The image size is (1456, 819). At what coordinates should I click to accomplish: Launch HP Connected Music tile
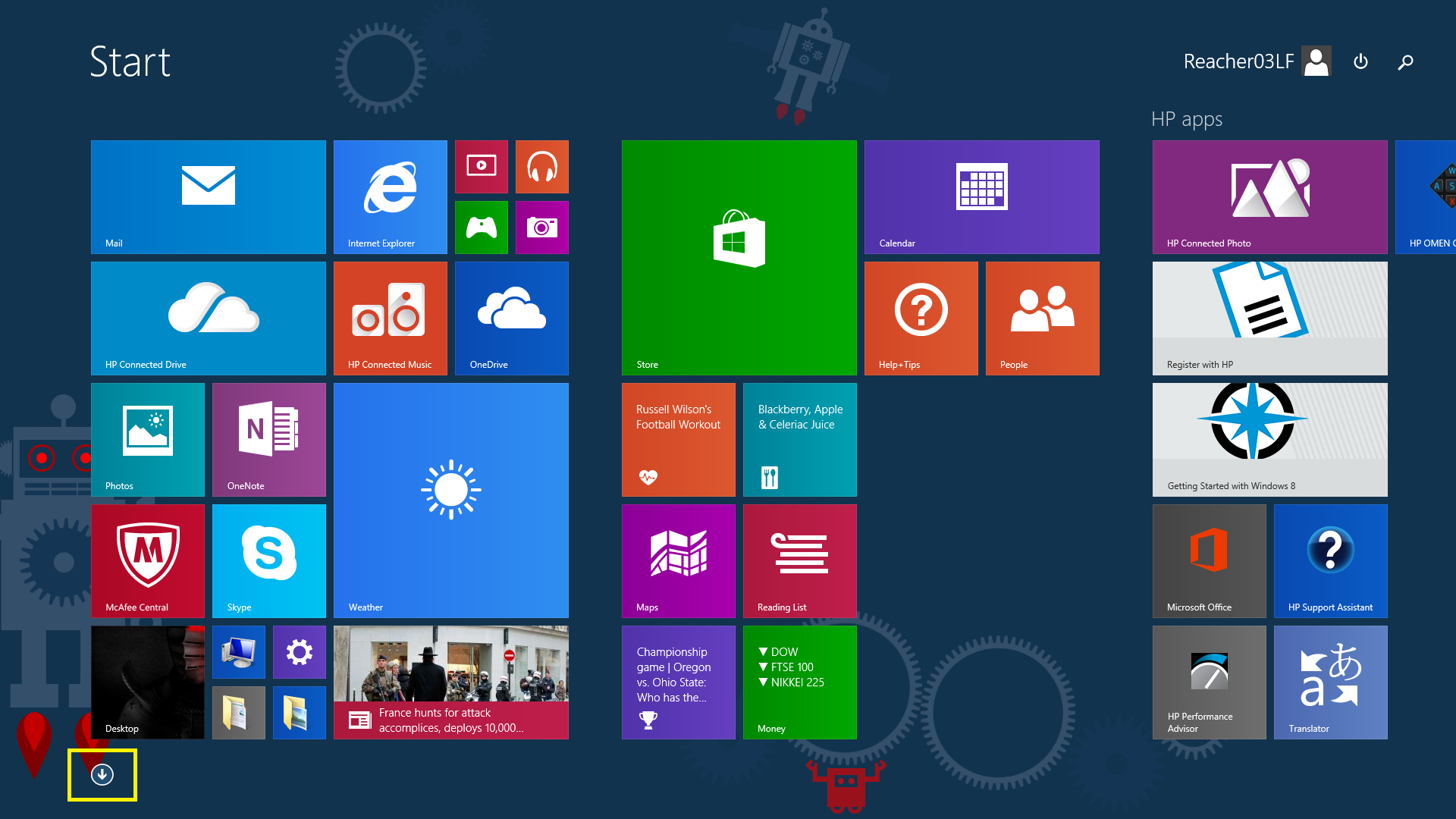point(391,318)
